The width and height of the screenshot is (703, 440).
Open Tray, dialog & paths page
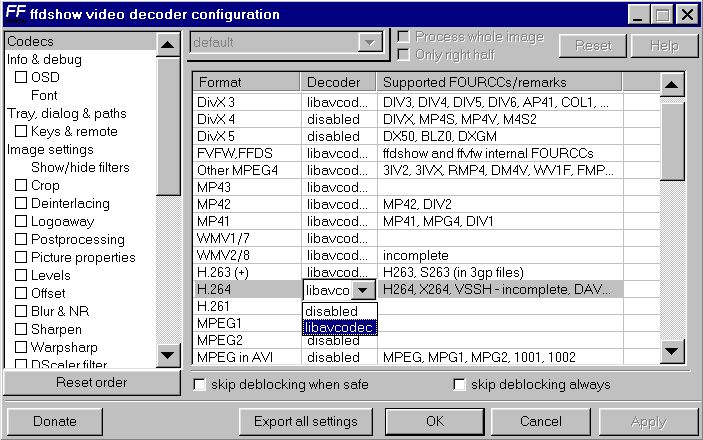[x=66, y=113]
